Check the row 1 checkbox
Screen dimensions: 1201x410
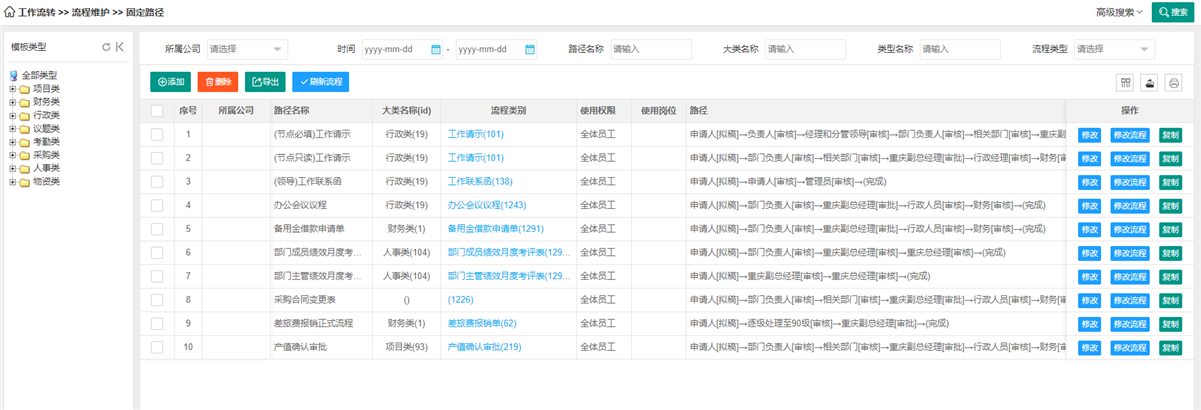(x=157, y=134)
